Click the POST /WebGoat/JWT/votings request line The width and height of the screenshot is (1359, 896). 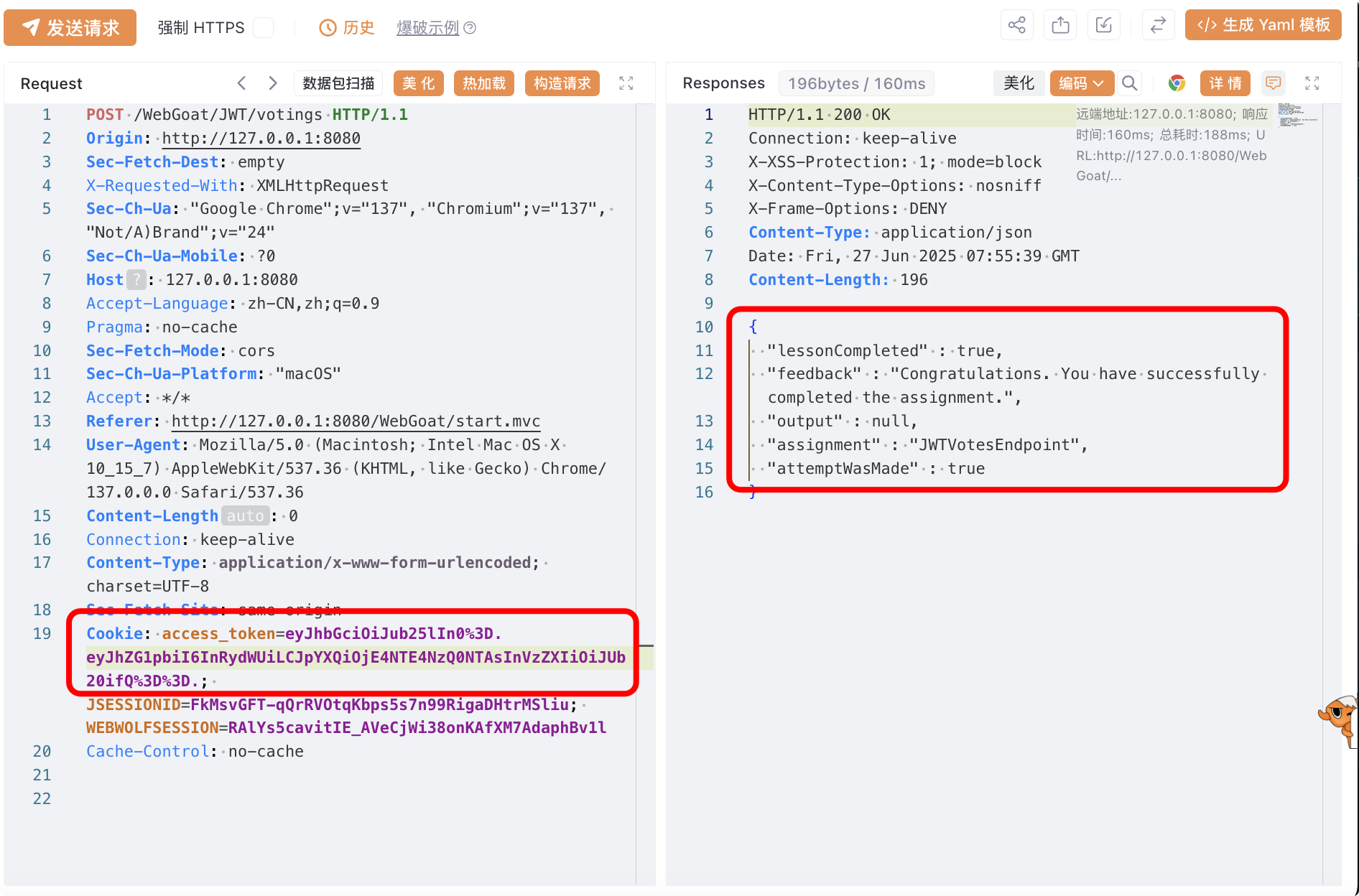pos(247,114)
